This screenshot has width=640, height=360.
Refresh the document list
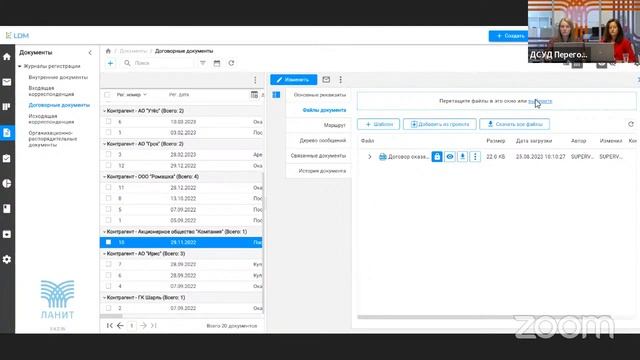coord(231,63)
